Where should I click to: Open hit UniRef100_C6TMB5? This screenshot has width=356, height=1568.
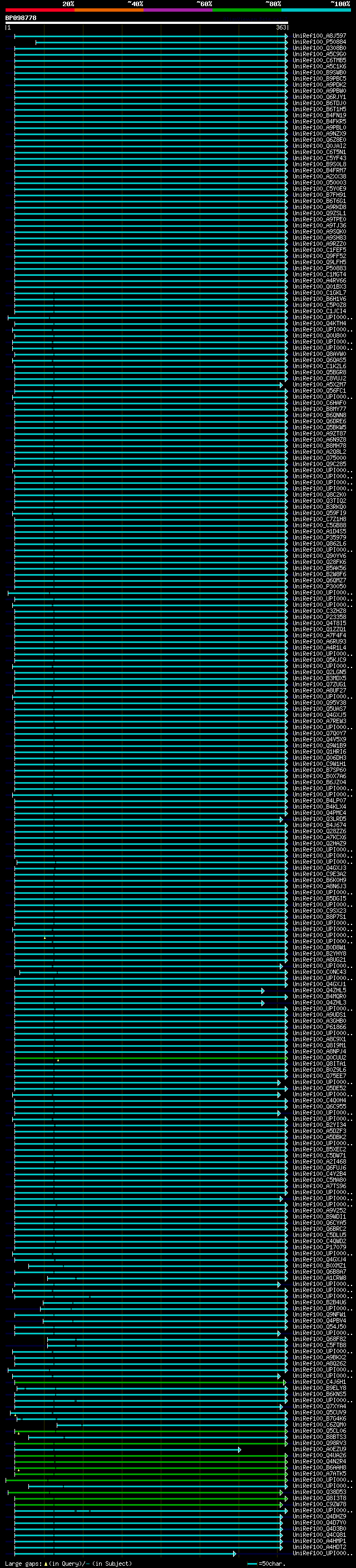[319, 60]
